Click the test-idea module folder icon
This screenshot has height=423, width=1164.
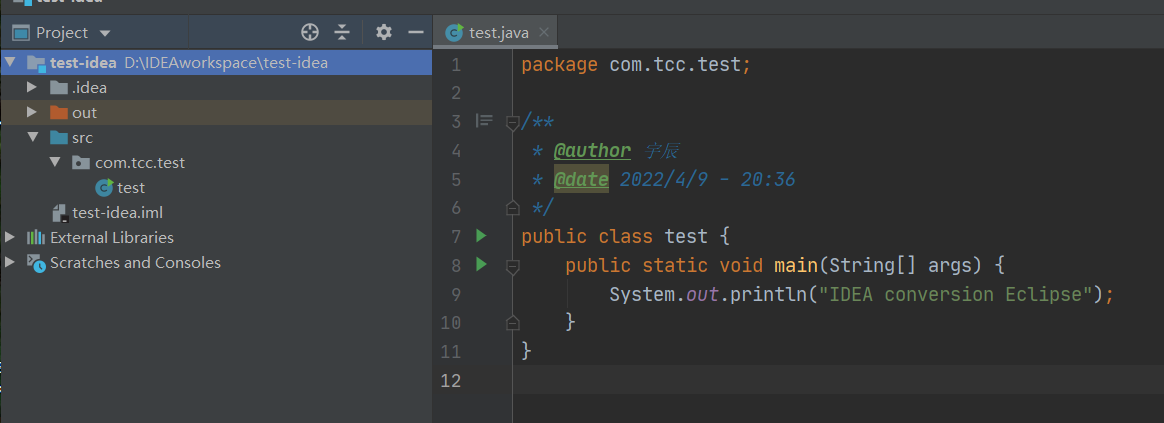click(36, 64)
